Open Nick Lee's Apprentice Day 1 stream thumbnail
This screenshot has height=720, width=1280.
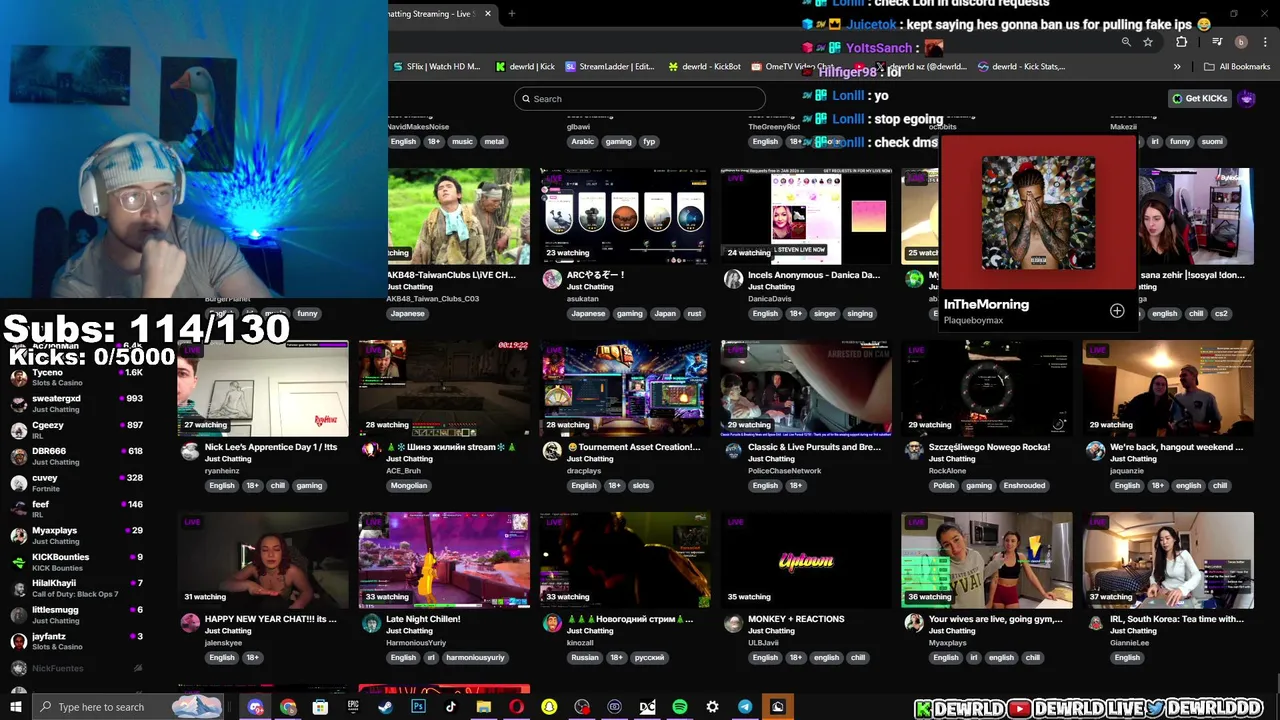(263, 388)
